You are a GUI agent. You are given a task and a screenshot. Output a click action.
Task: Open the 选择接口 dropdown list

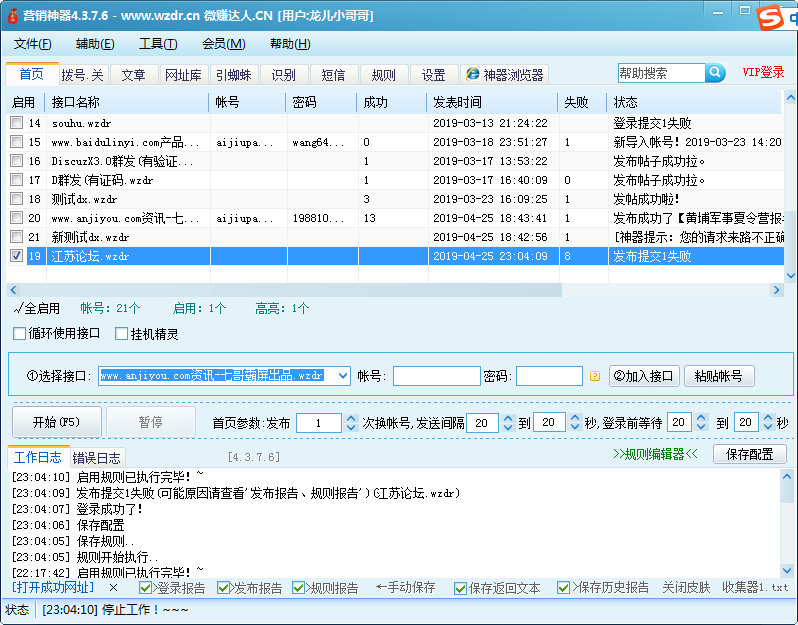click(x=343, y=376)
